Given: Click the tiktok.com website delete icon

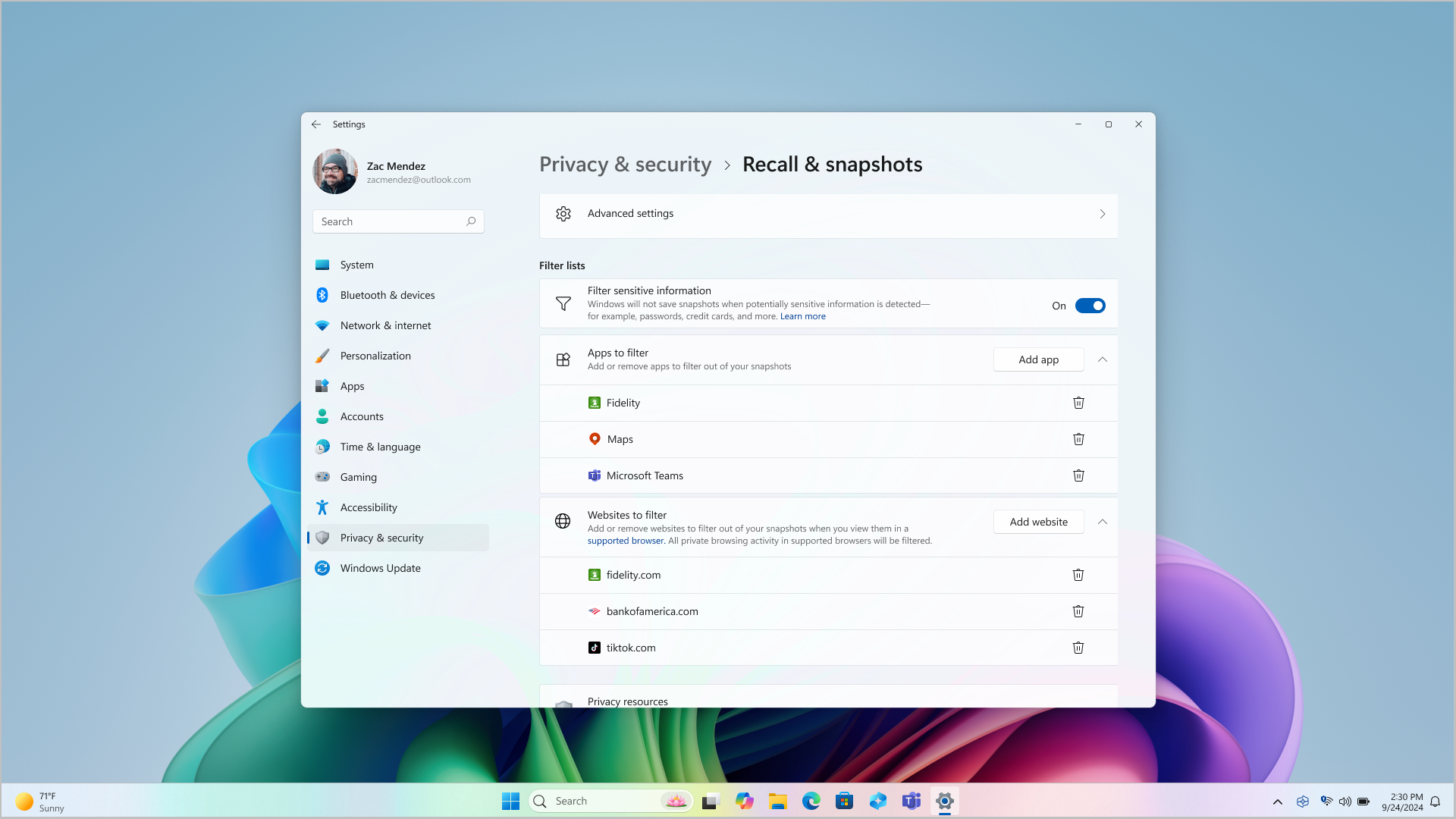Looking at the screenshot, I should pos(1078,647).
